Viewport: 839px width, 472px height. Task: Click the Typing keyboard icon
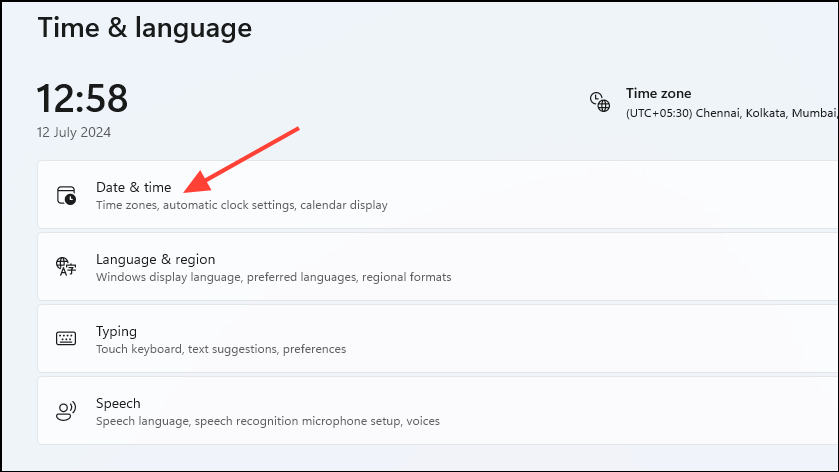tap(66, 339)
